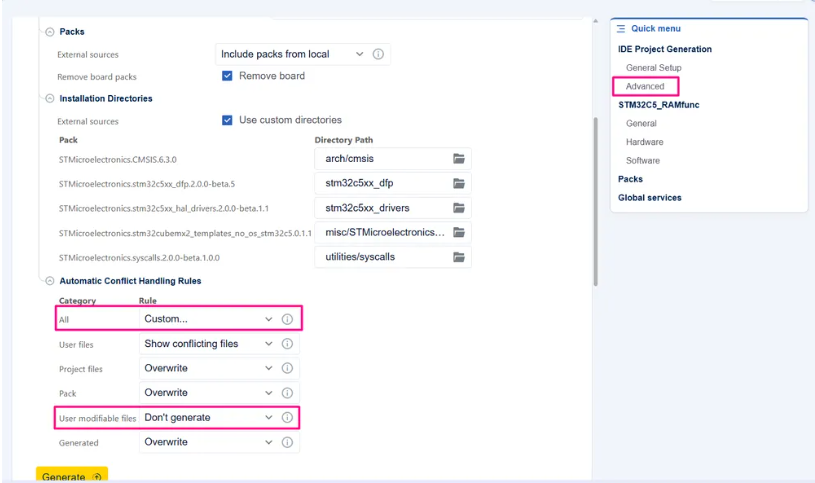Go to Hardware in Quick menu

click(645, 142)
